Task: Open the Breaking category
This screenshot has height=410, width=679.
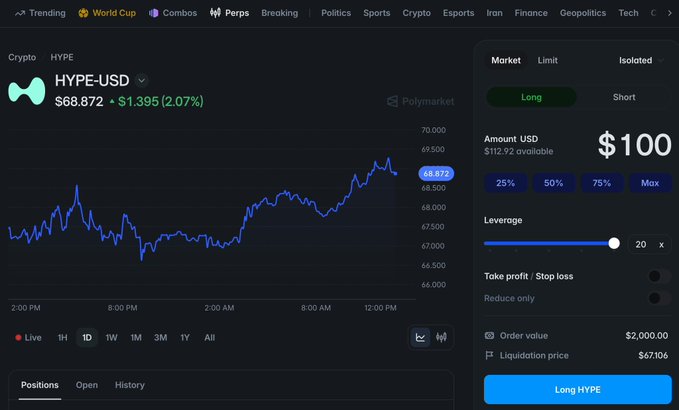Action: click(279, 13)
